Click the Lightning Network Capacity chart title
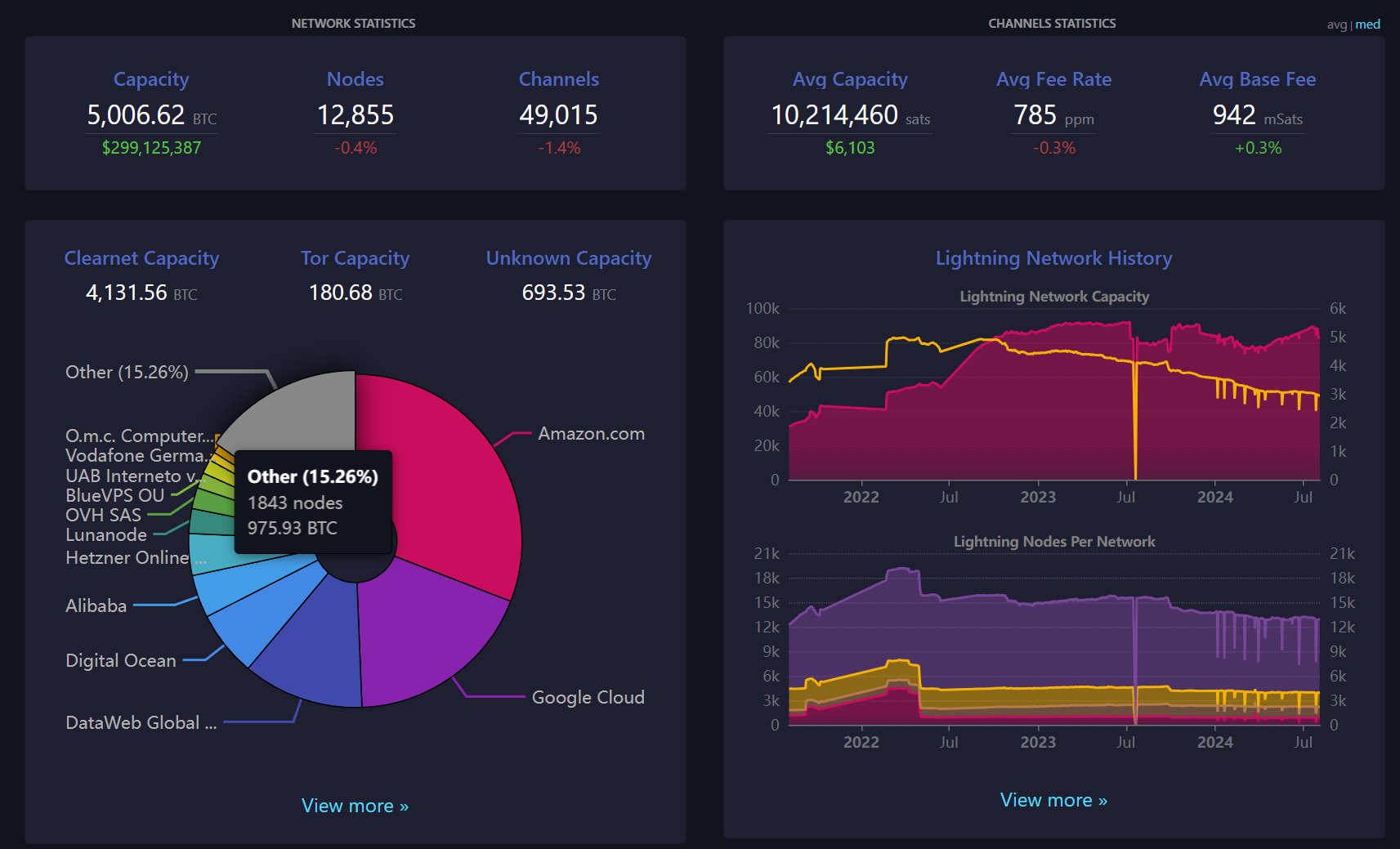Viewport: 1400px width, 849px height. click(1054, 297)
